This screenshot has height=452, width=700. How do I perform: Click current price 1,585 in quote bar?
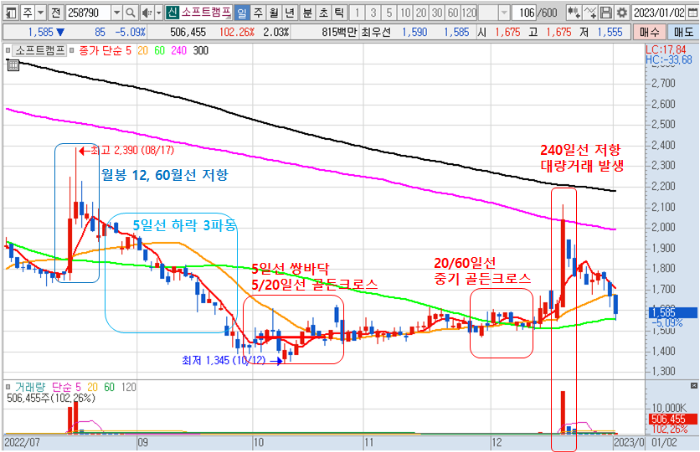click(x=41, y=32)
